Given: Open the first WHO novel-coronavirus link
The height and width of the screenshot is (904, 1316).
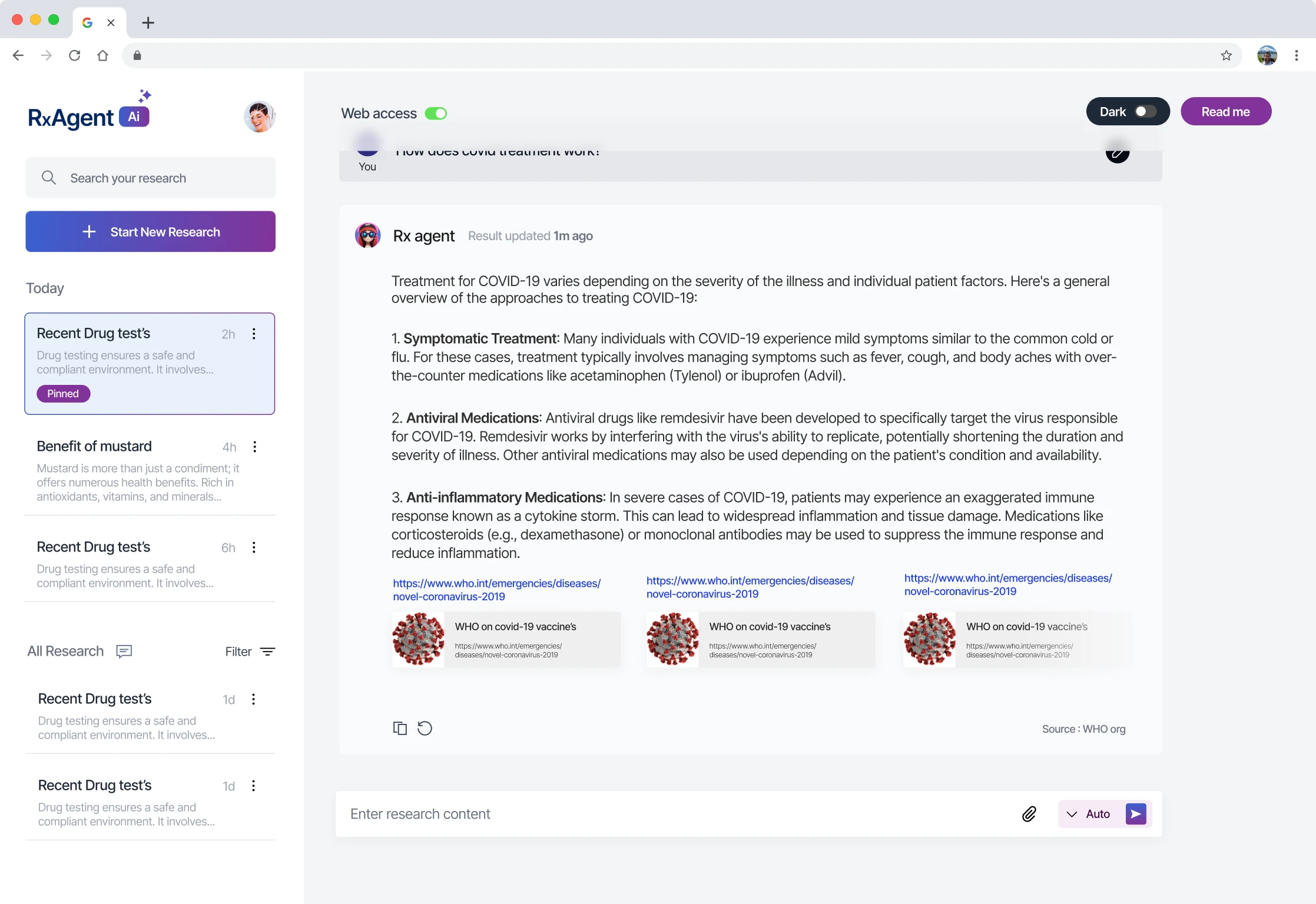Looking at the screenshot, I should coord(496,590).
